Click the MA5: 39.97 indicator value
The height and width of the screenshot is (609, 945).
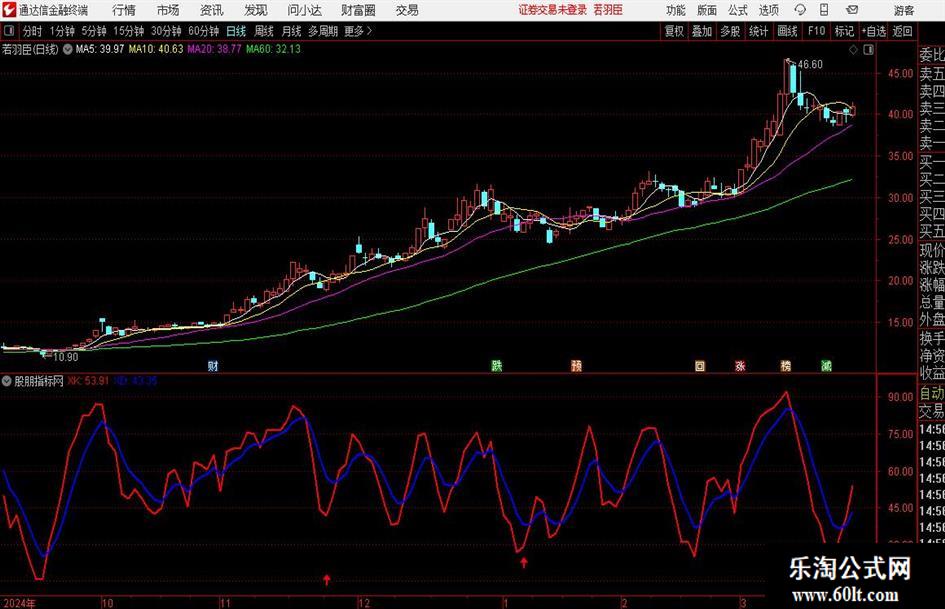coord(100,49)
